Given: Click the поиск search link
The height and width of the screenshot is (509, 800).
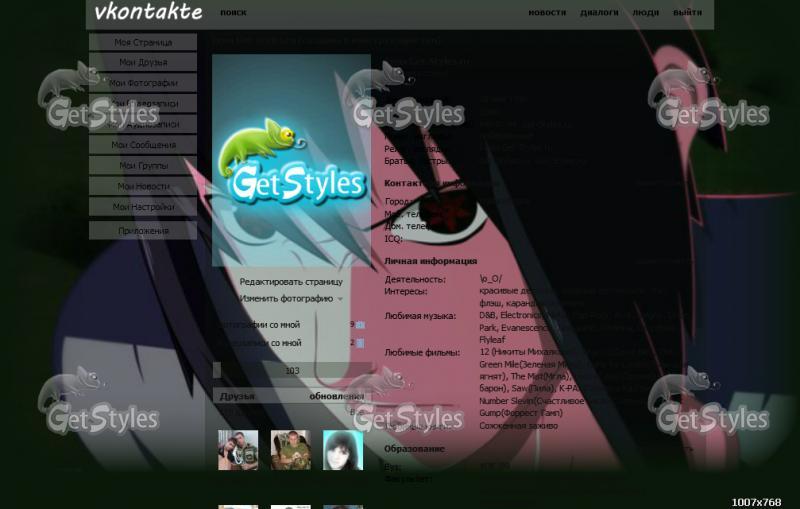Looking at the screenshot, I should click(x=233, y=13).
